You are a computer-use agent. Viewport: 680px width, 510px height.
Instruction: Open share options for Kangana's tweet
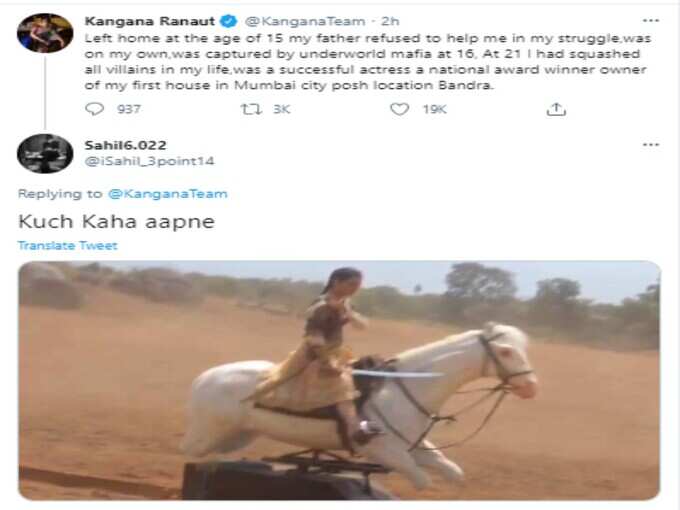[x=556, y=109]
